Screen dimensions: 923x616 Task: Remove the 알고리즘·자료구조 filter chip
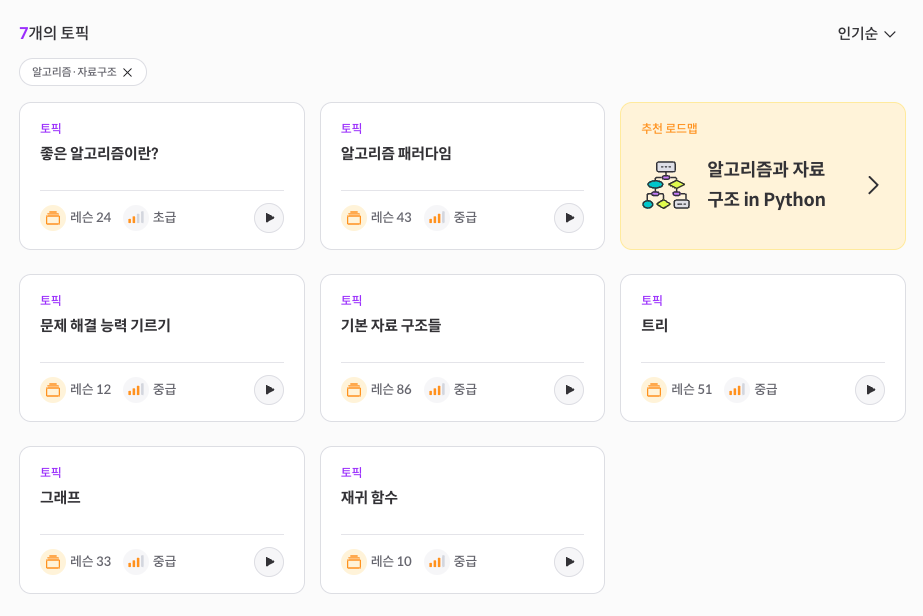(x=128, y=72)
